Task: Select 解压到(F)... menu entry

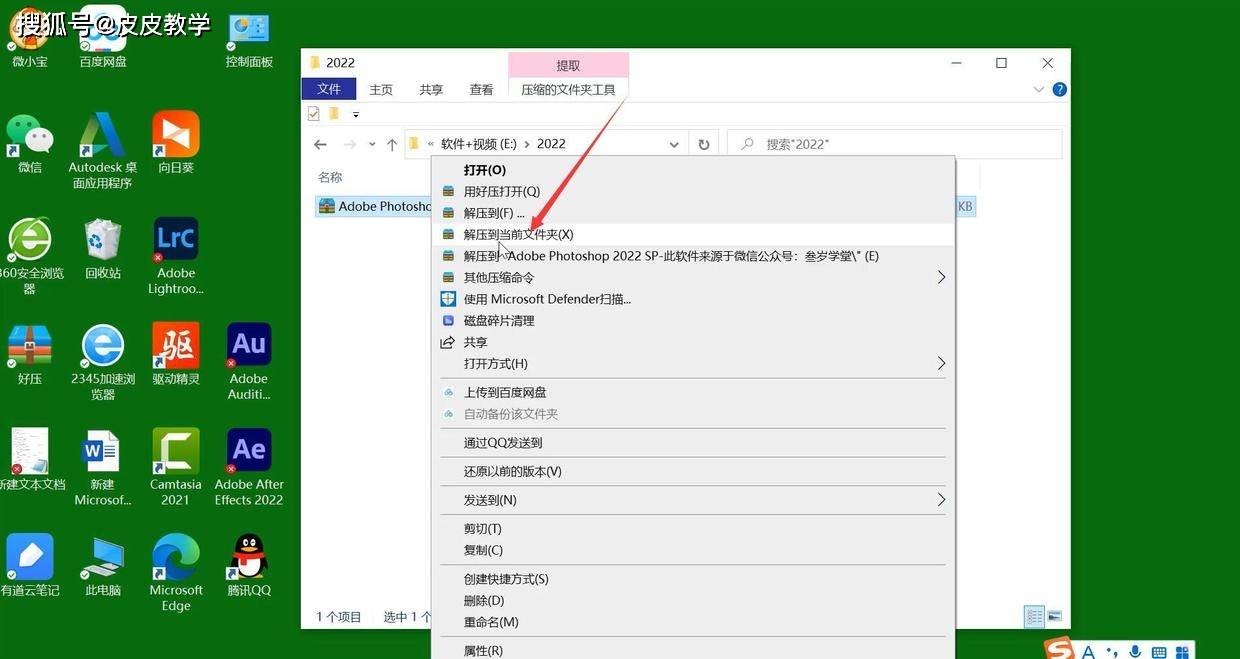Action: (x=694, y=213)
